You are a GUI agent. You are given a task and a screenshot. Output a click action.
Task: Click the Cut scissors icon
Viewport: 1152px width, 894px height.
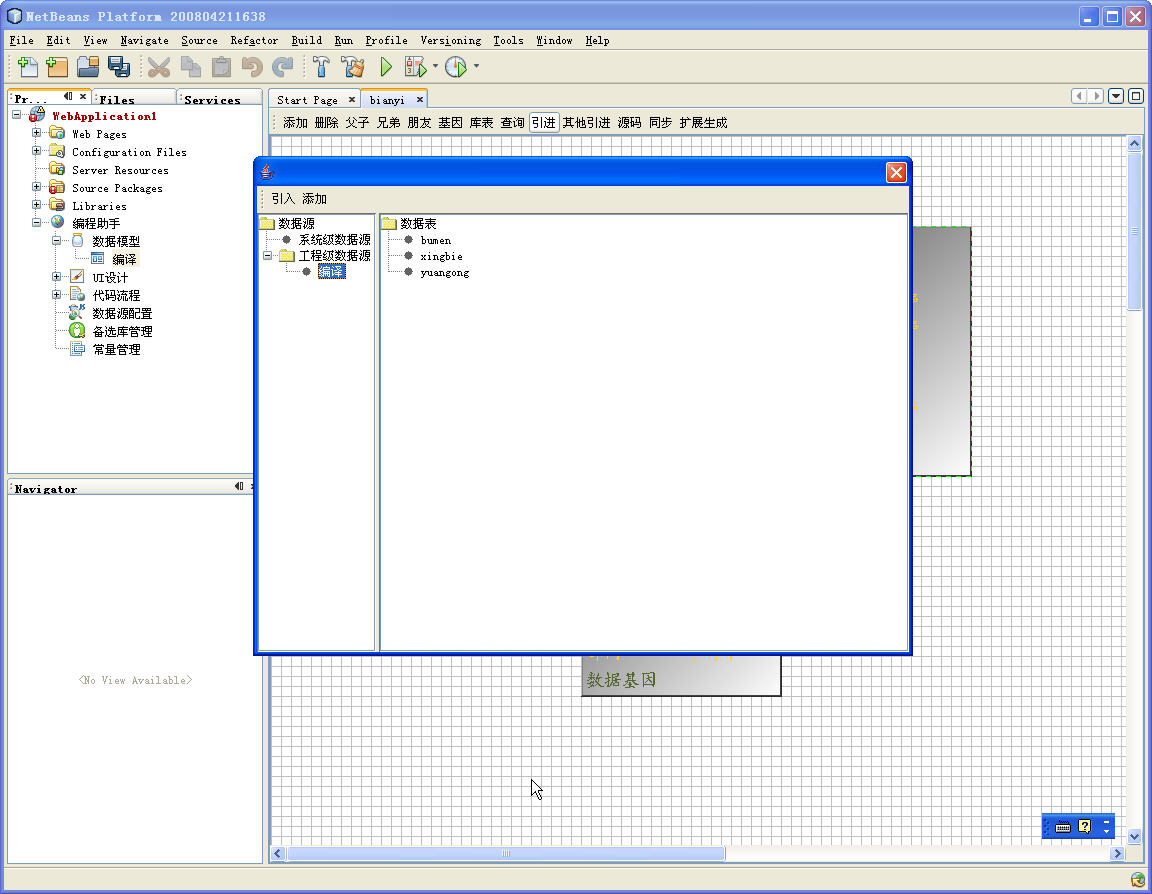158,67
